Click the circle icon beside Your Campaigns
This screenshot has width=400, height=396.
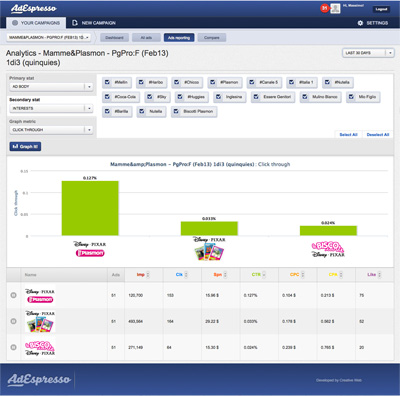pyautogui.click(x=15, y=23)
